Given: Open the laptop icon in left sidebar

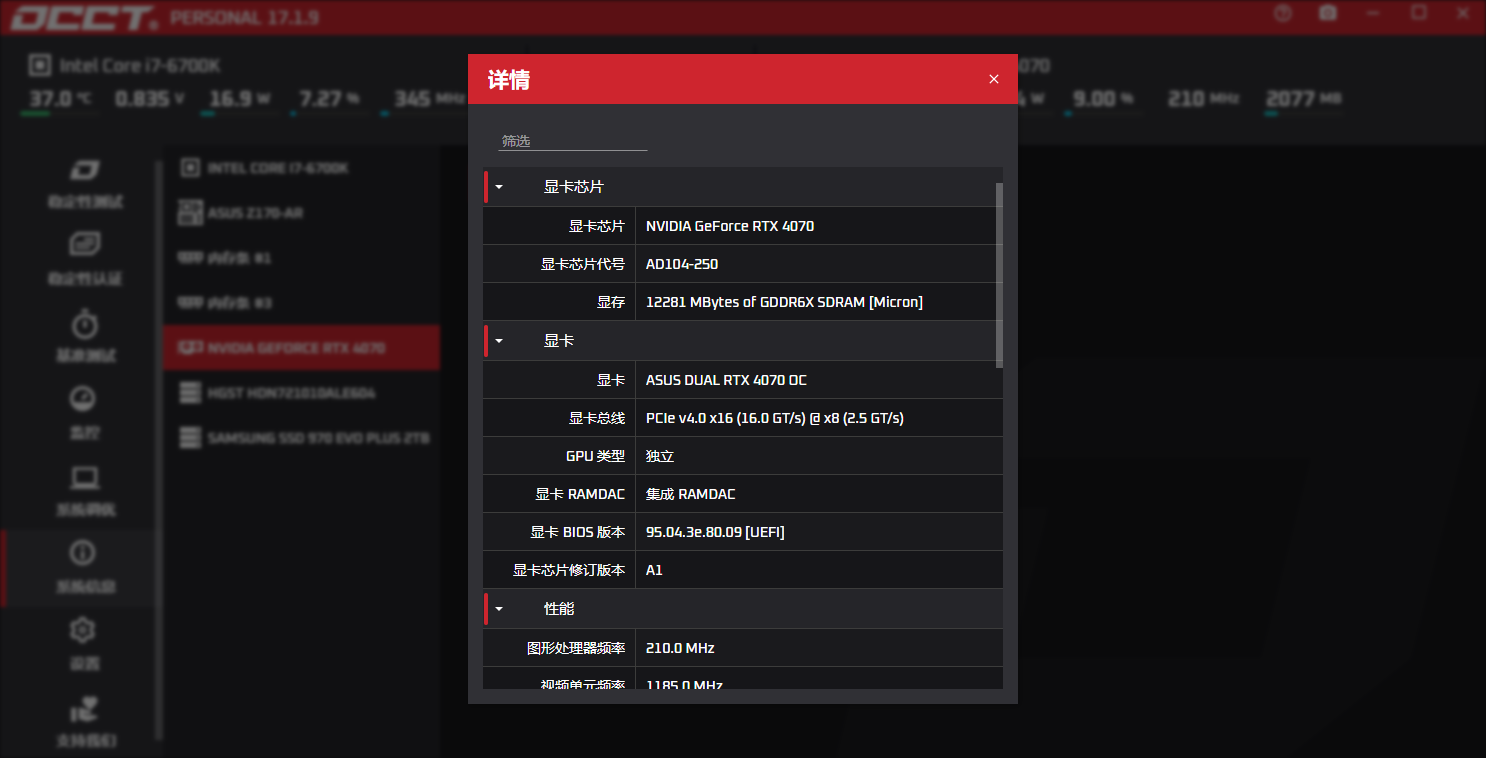Looking at the screenshot, I should tap(84, 478).
